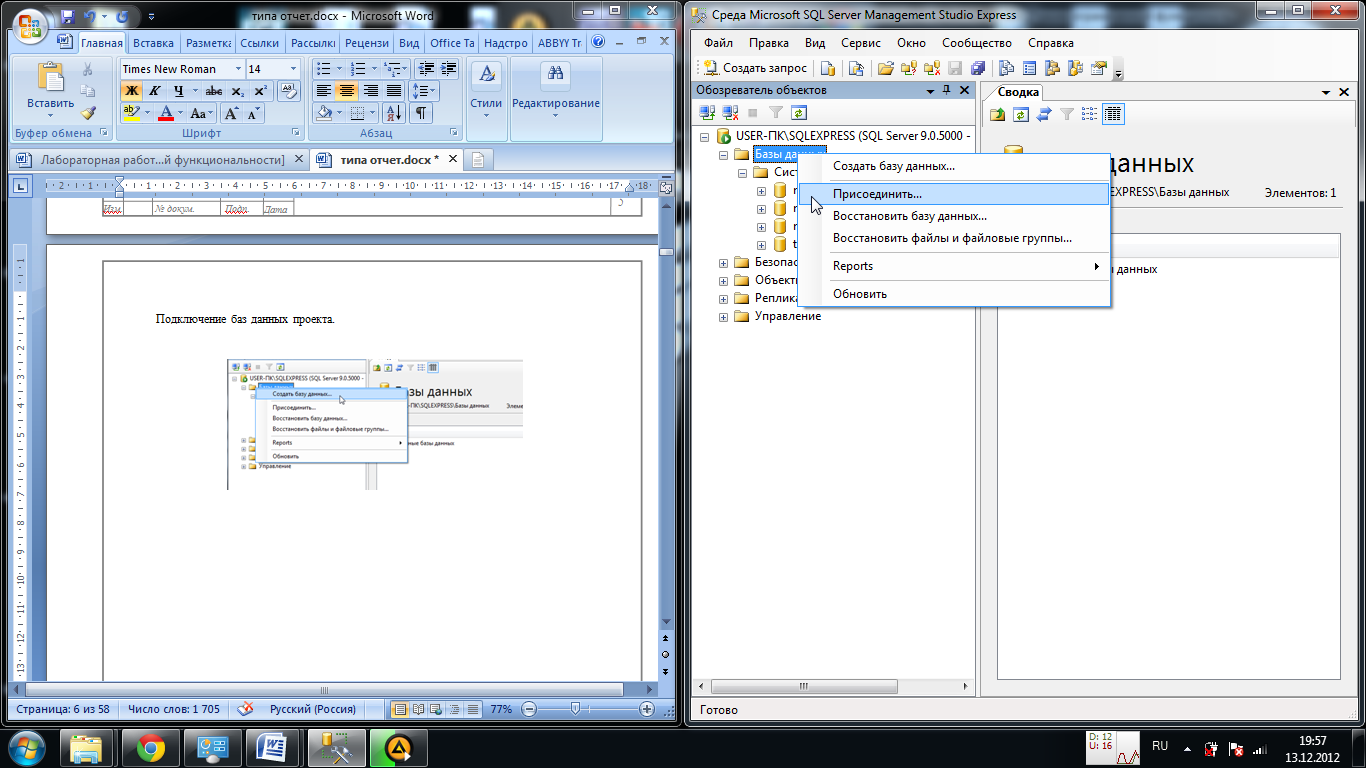Expand the Управление tree folder
This screenshot has width=1366, height=768.
pyautogui.click(x=723, y=317)
